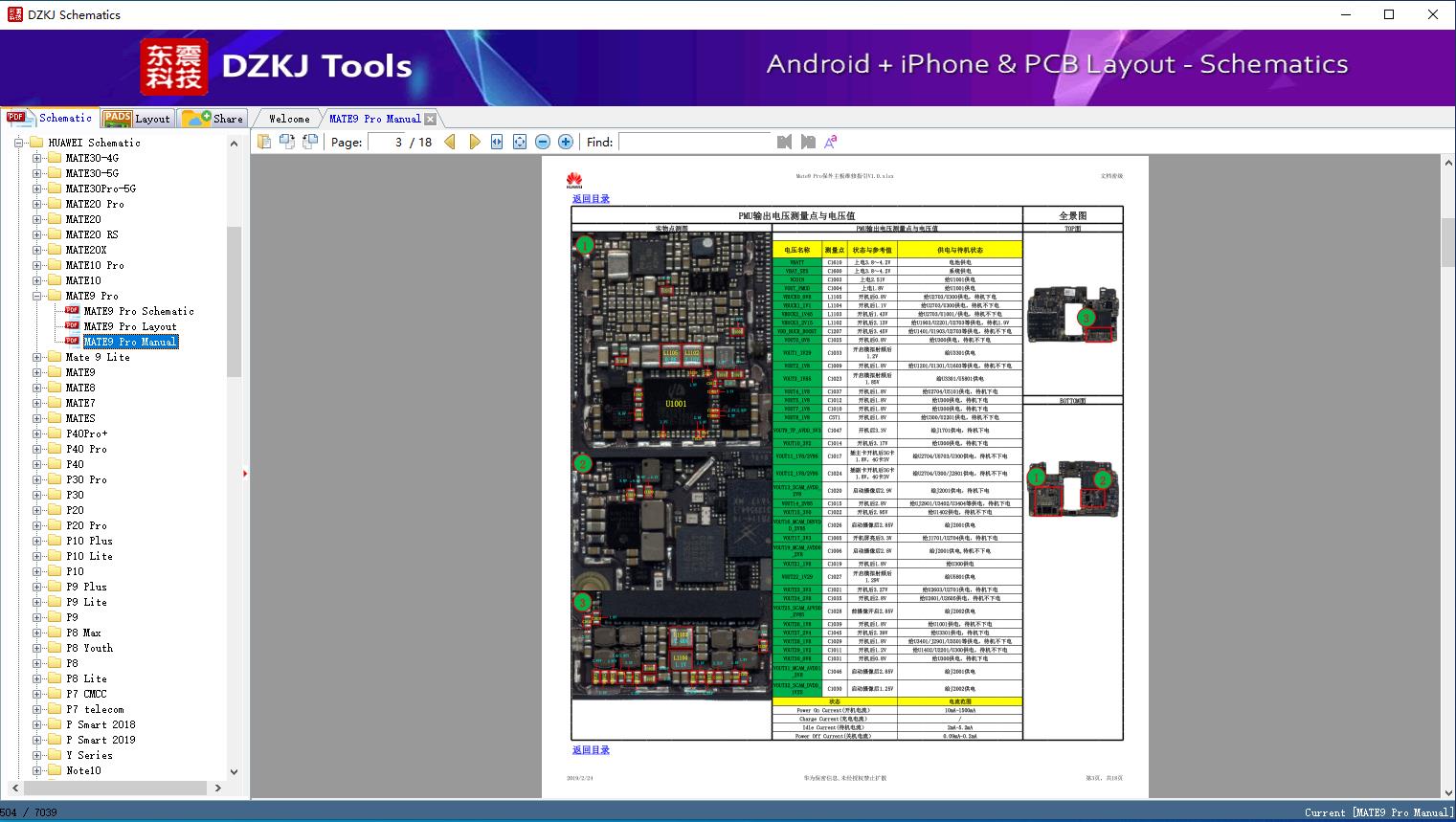Expand the P30 Pro folder

pos(36,479)
